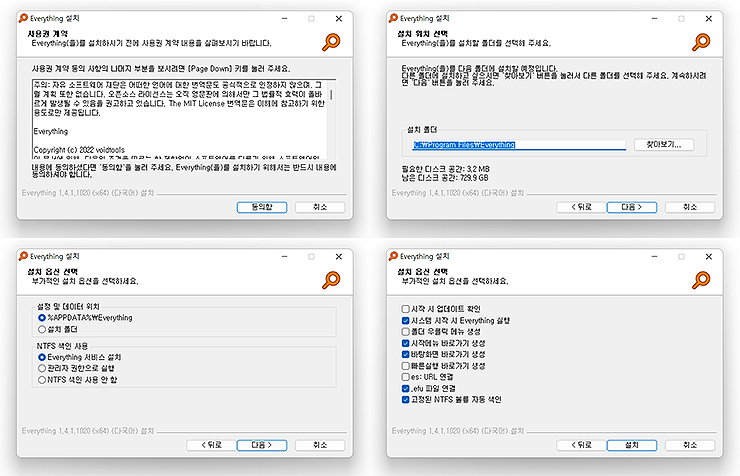Click 다음 > in the 설치 위치 선택 window
740x476 pixels.
coord(631,207)
